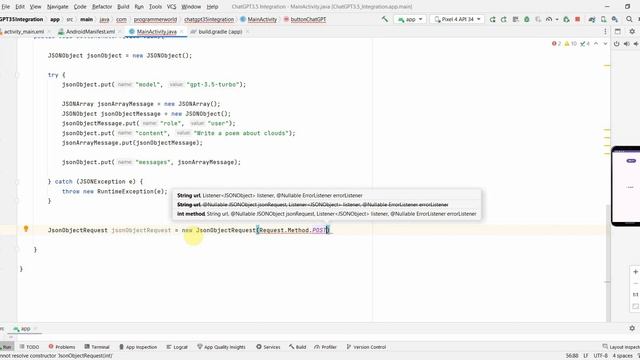Open the Build menu
The width and height of the screenshot is (640, 360).
(123, 7)
